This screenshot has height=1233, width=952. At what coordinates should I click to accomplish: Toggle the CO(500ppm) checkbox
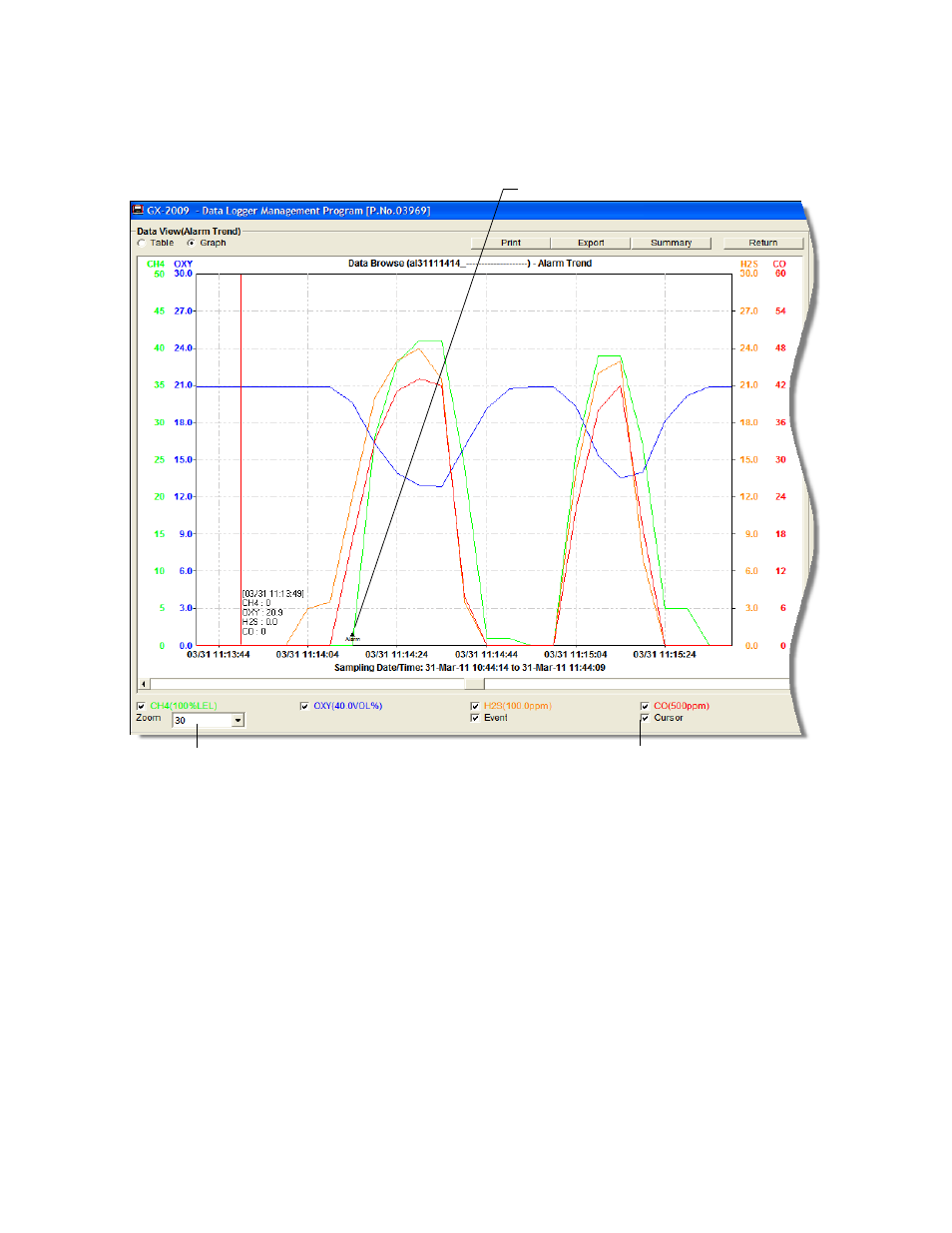pos(645,706)
